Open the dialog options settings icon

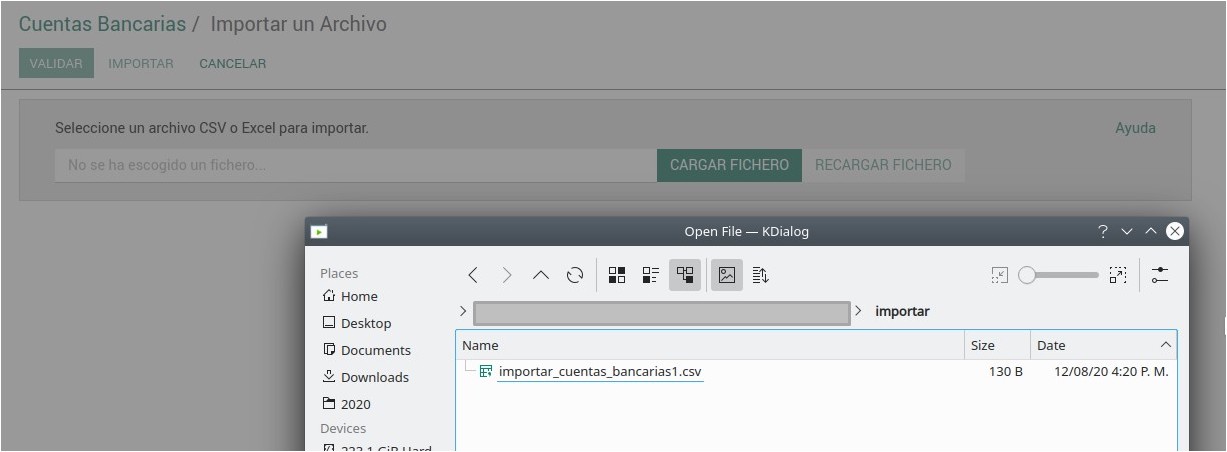click(x=1160, y=275)
